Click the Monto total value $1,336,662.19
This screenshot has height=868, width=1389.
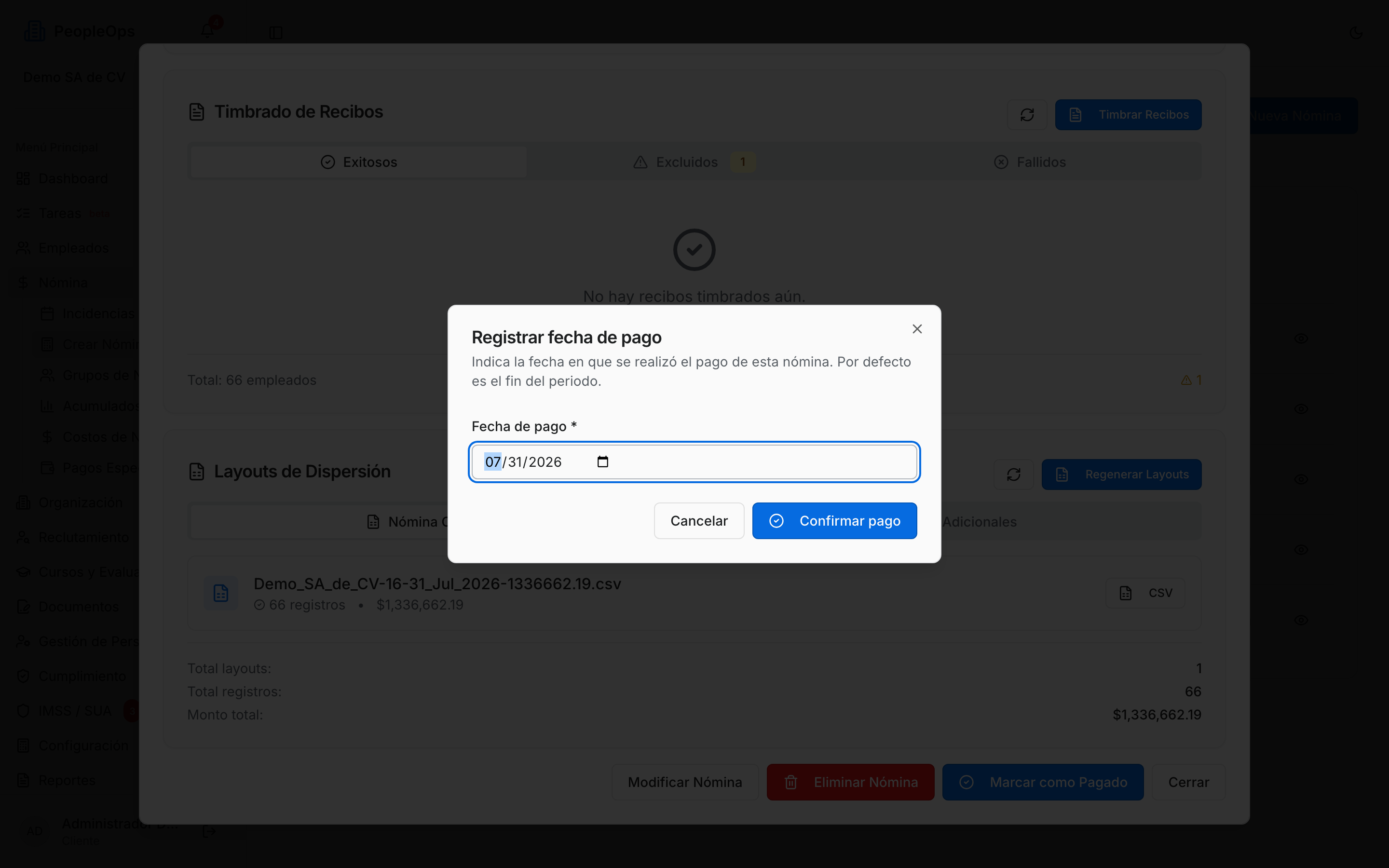1157,715
